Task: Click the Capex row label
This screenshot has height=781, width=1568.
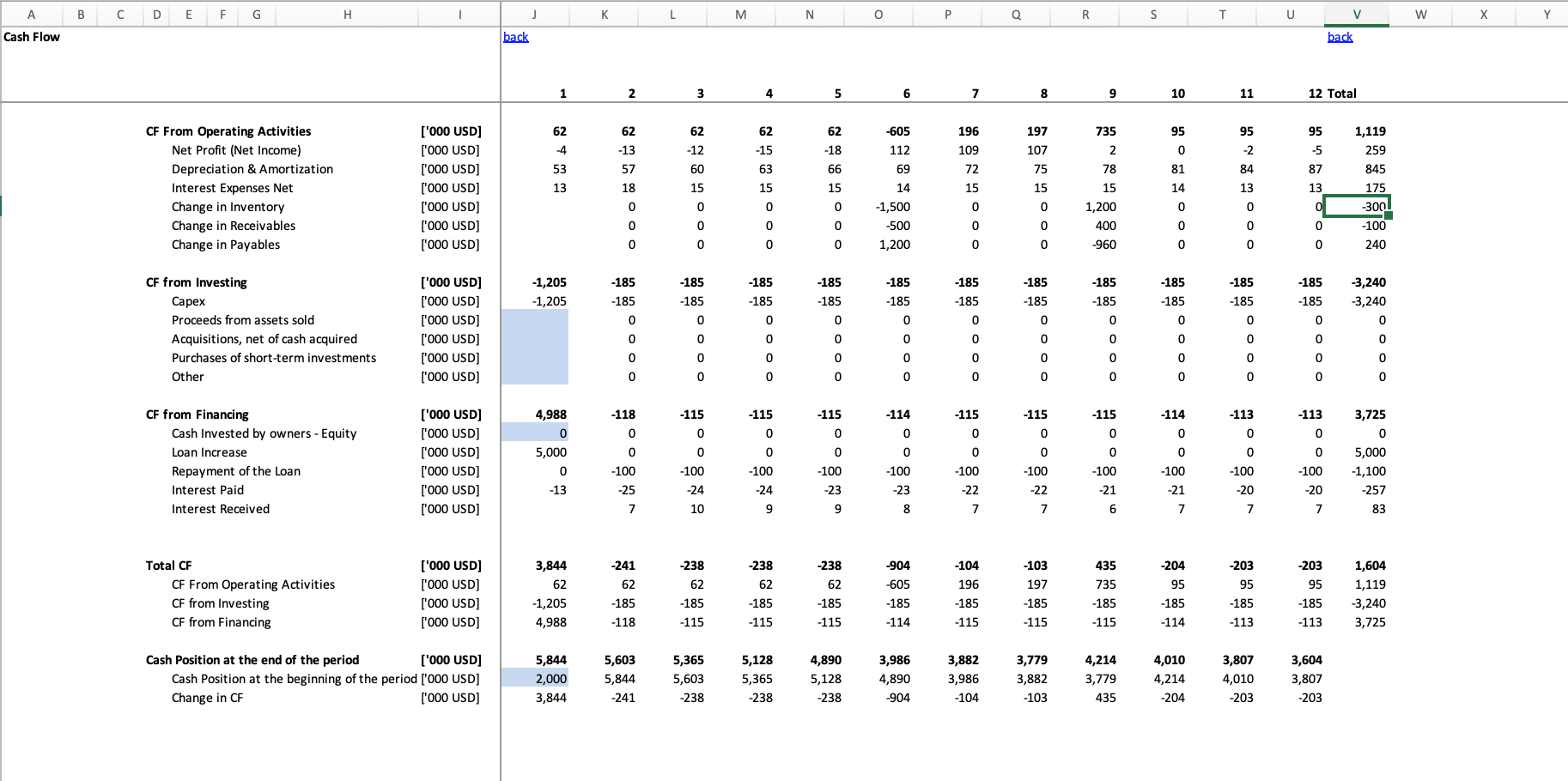Action: (188, 301)
